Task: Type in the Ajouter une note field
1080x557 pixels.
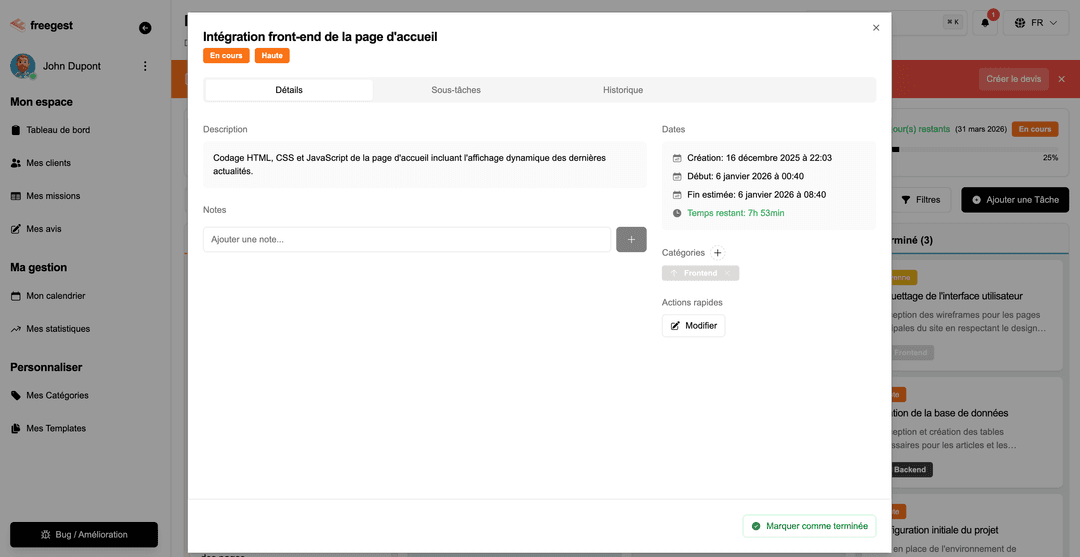Action: (406, 239)
